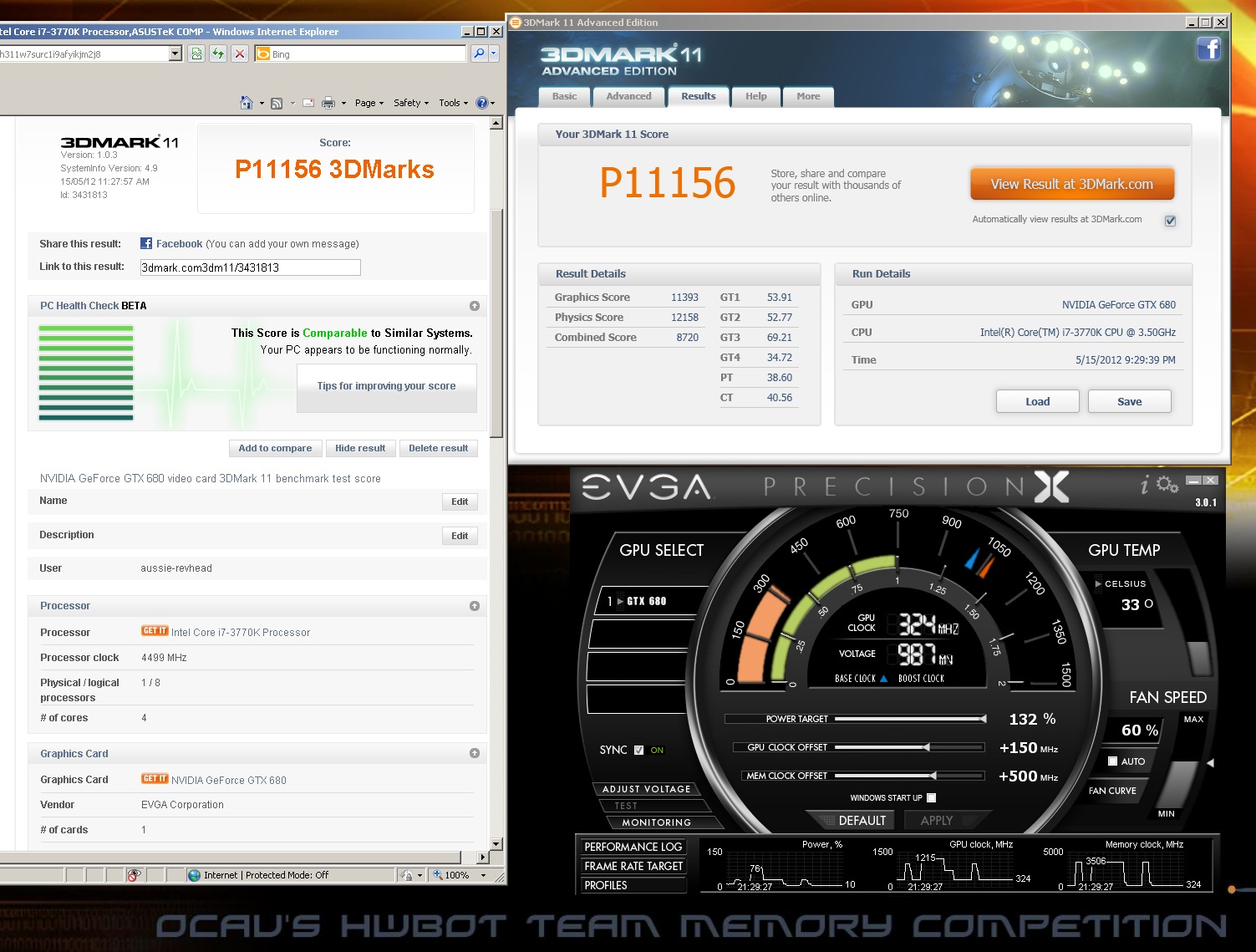This screenshot has height=952, width=1256.
Task: Select the Results tab in 3DMark 11
Action: (x=698, y=96)
